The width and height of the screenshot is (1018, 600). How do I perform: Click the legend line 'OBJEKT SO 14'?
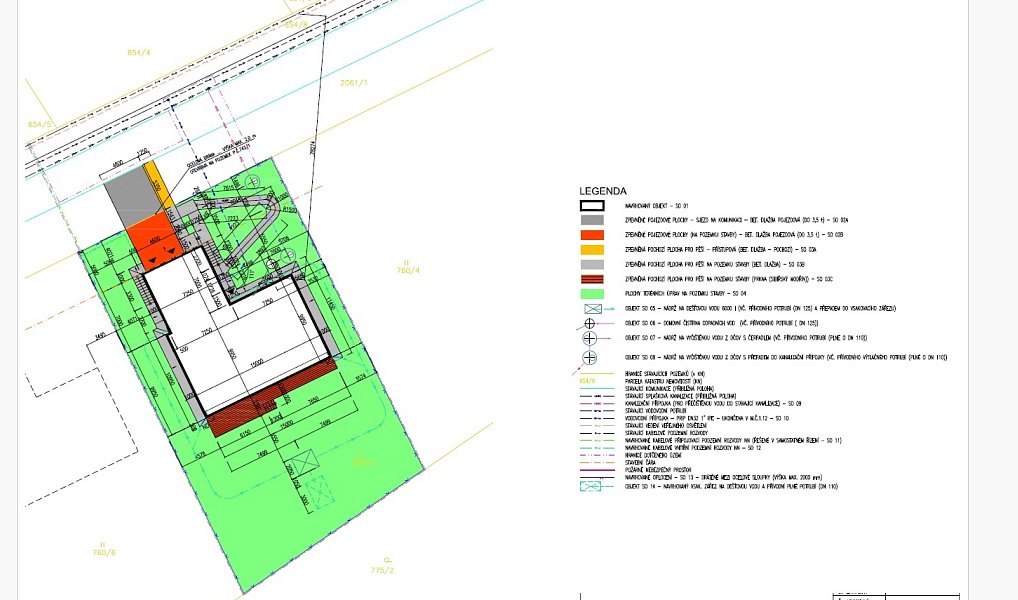click(731, 486)
